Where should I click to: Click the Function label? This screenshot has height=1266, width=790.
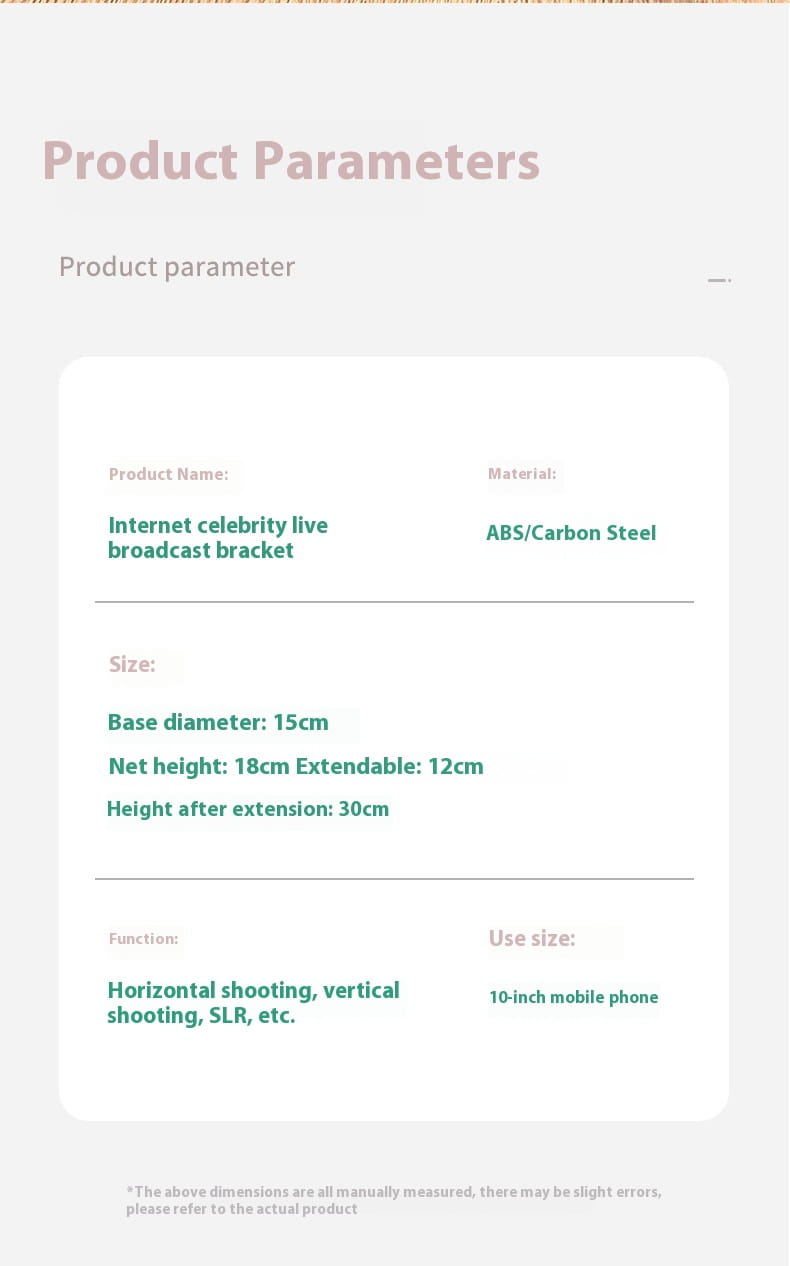tap(143, 939)
